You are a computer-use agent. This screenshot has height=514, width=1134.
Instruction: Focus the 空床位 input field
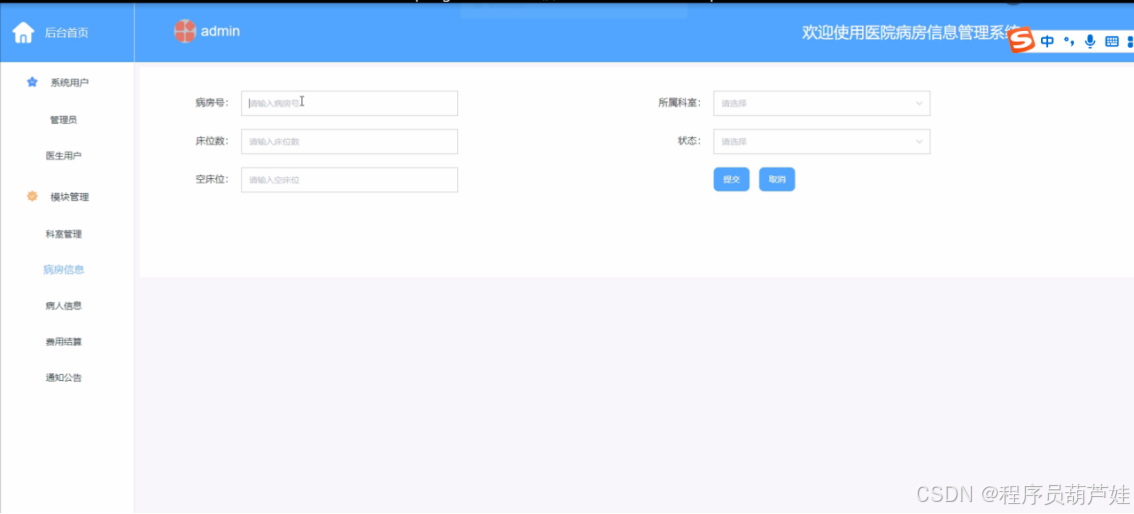coord(349,180)
